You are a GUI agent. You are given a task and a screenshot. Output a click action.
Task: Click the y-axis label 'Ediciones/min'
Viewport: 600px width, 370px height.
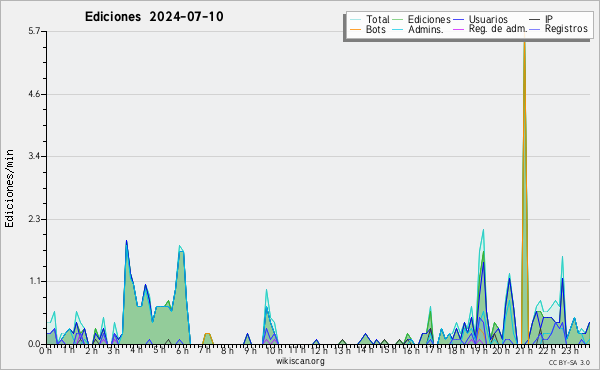(x=9, y=188)
